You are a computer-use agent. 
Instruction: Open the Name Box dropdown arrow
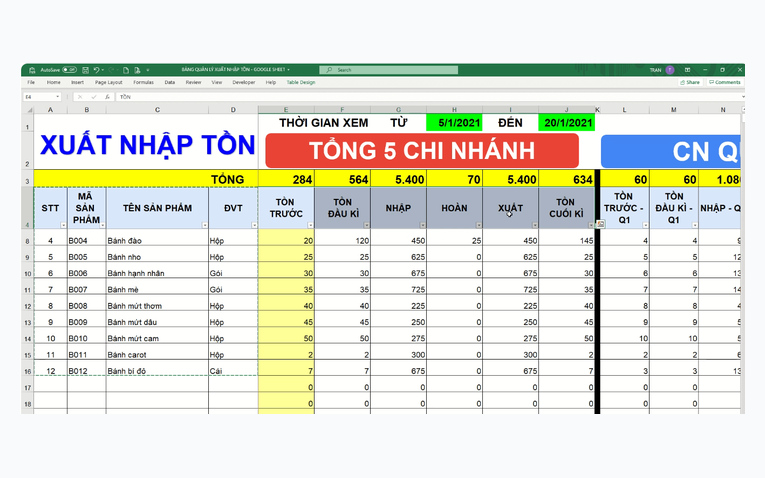click(58, 97)
